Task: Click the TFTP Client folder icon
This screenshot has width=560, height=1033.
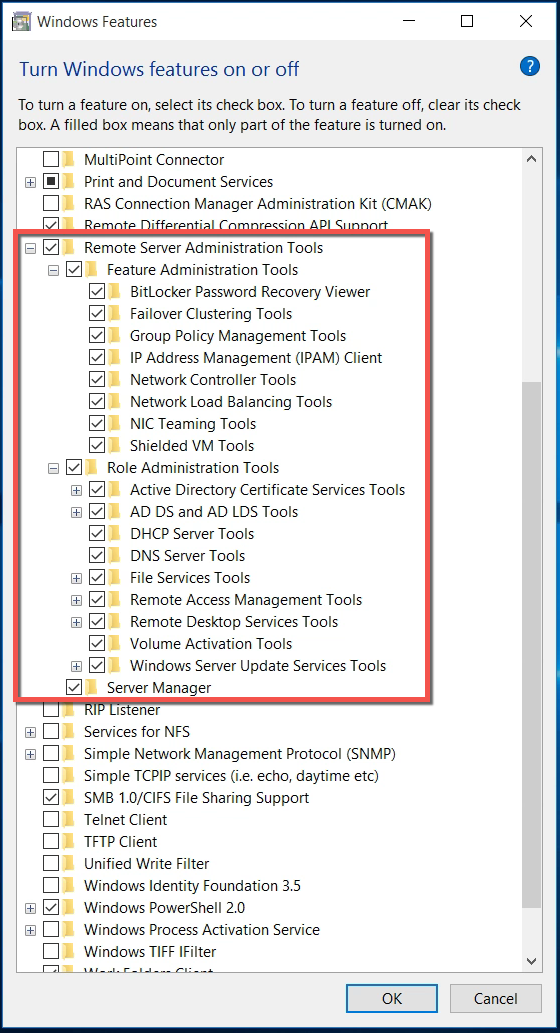Action: click(69, 841)
